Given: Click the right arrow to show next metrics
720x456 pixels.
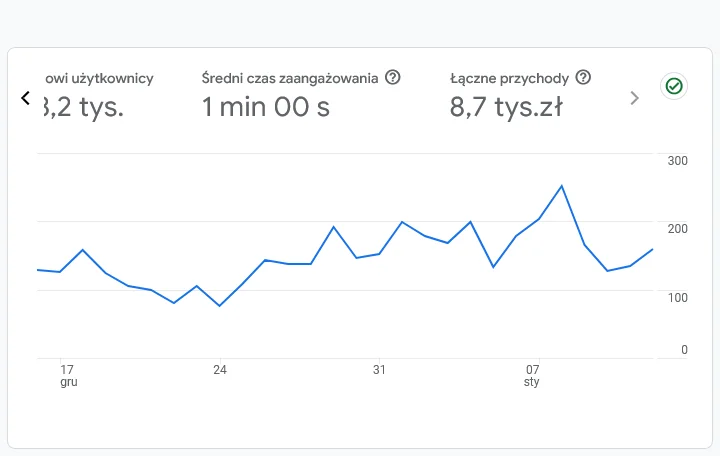Looking at the screenshot, I should point(634,98).
